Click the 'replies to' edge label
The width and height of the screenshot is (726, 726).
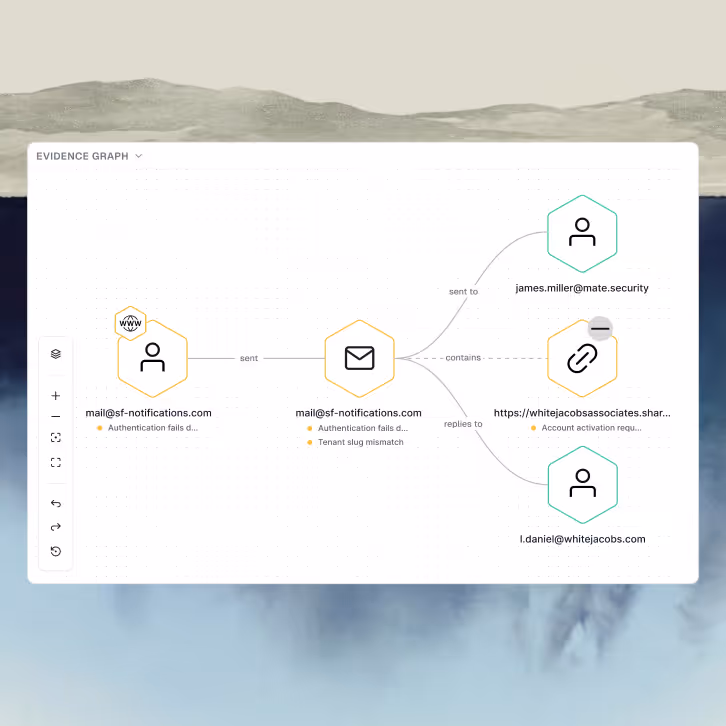(463, 424)
